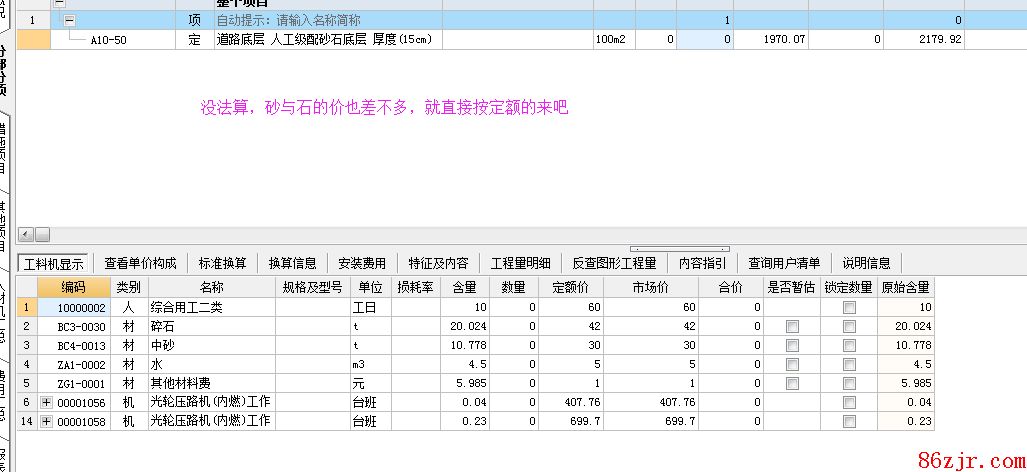Check 锁定数量 for 其他材料费 row
Image resolution: width=1027 pixels, height=472 pixels.
[x=849, y=383]
